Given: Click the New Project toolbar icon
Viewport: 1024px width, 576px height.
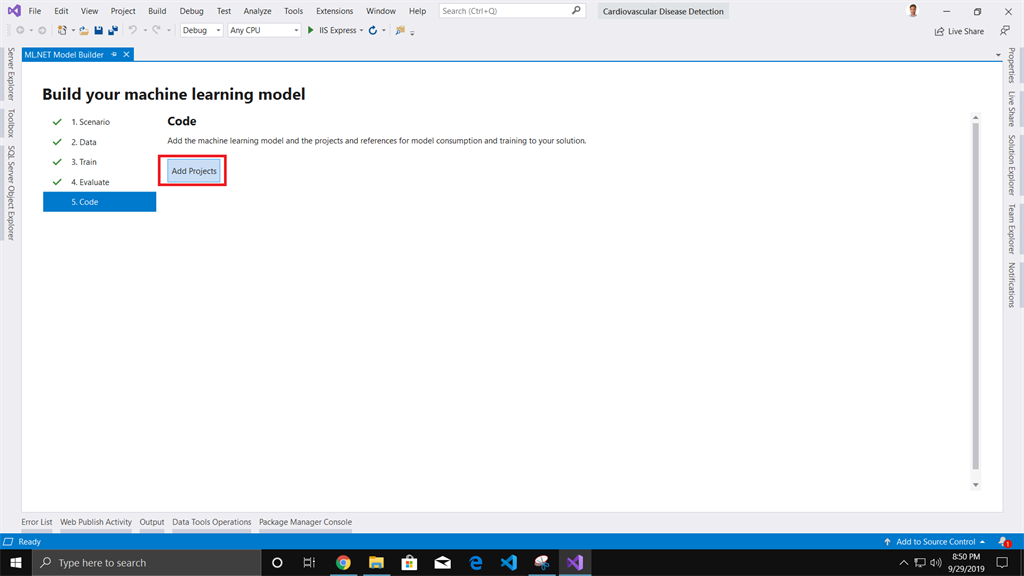Looking at the screenshot, I should (x=62, y=30).
